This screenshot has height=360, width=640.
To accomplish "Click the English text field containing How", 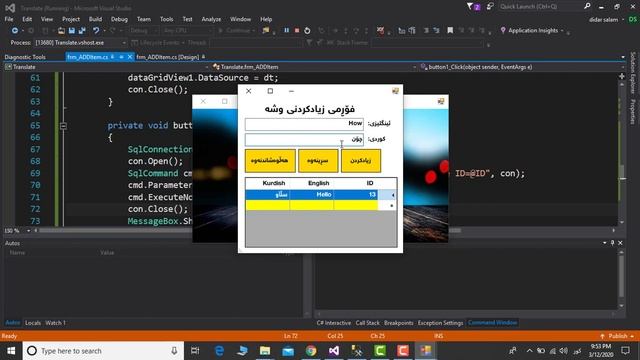I will 304,124.
